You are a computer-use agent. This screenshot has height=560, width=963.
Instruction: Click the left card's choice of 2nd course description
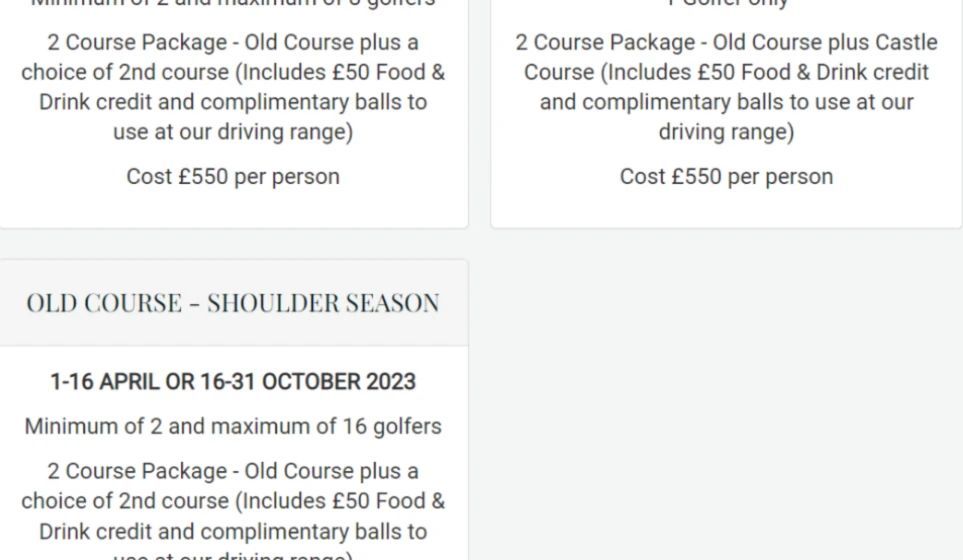(x=233, y=87)
